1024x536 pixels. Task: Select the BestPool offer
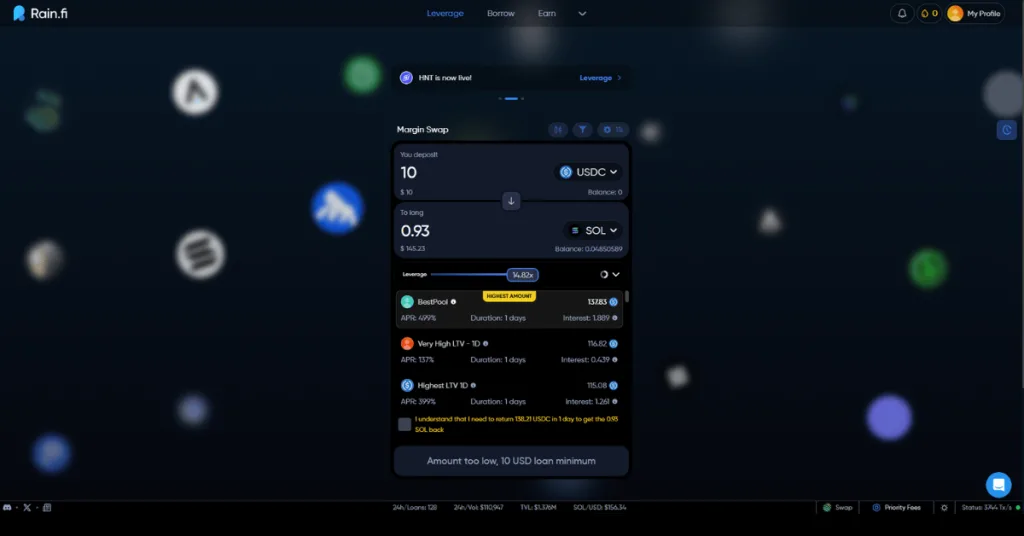(x=509, y=309)
